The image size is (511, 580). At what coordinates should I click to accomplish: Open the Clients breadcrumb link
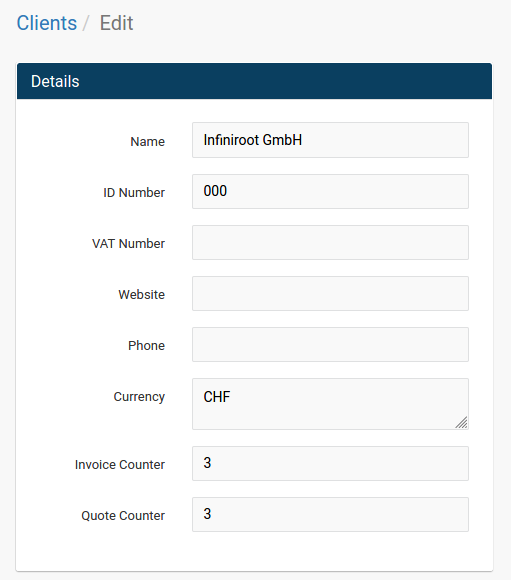click(x=47, y=23)
